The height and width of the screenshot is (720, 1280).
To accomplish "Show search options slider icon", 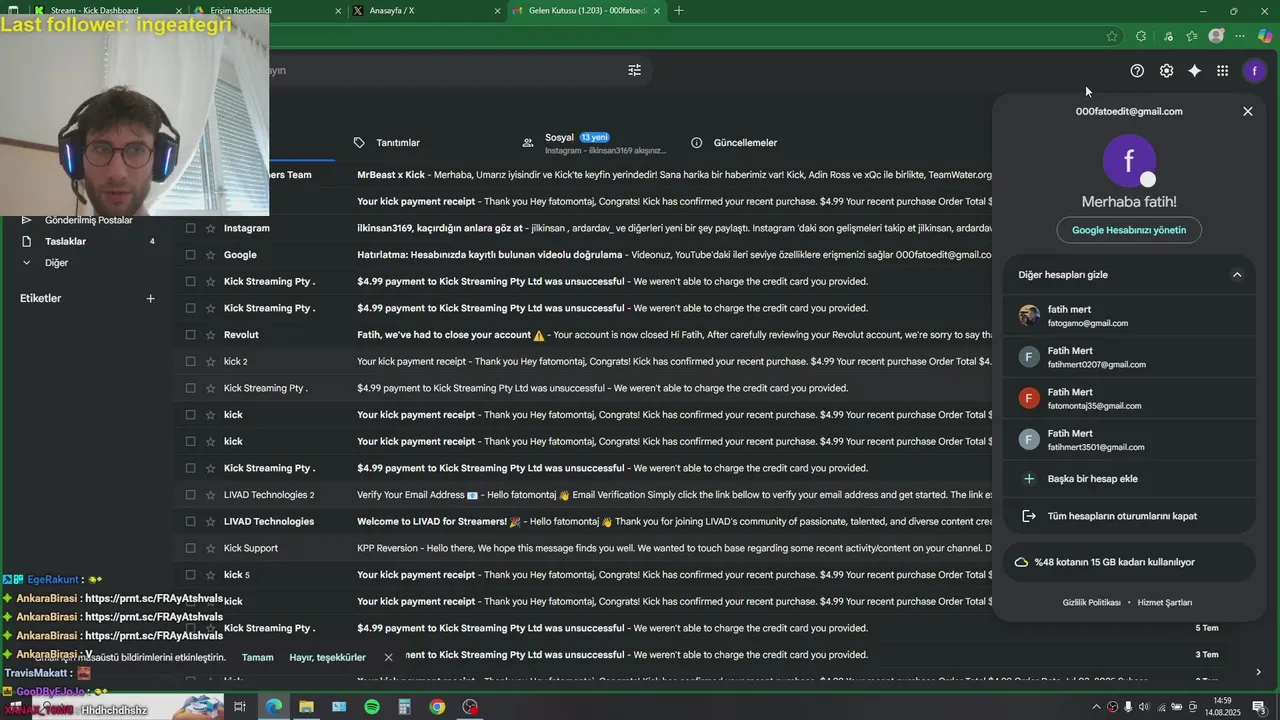I will 634,70.
